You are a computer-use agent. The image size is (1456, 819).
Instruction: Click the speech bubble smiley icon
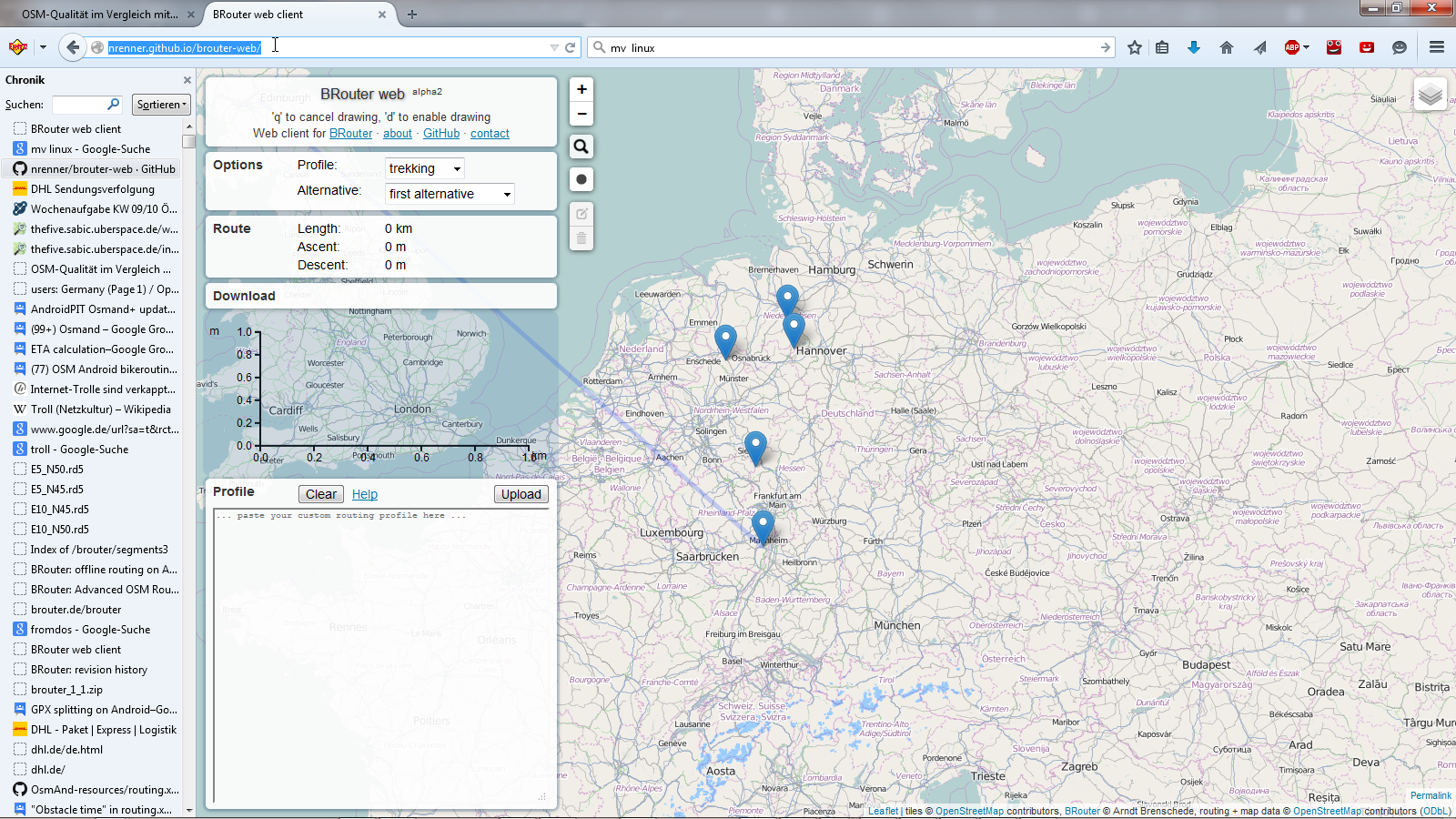[x=1400, y=47]
